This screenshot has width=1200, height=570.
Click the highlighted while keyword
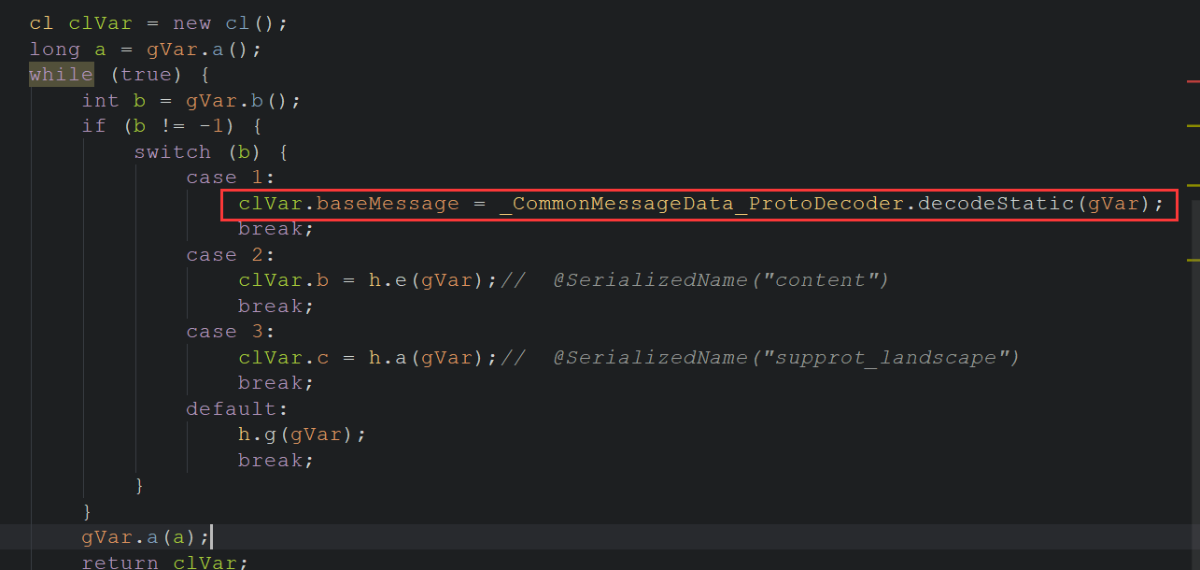[61, 75]
